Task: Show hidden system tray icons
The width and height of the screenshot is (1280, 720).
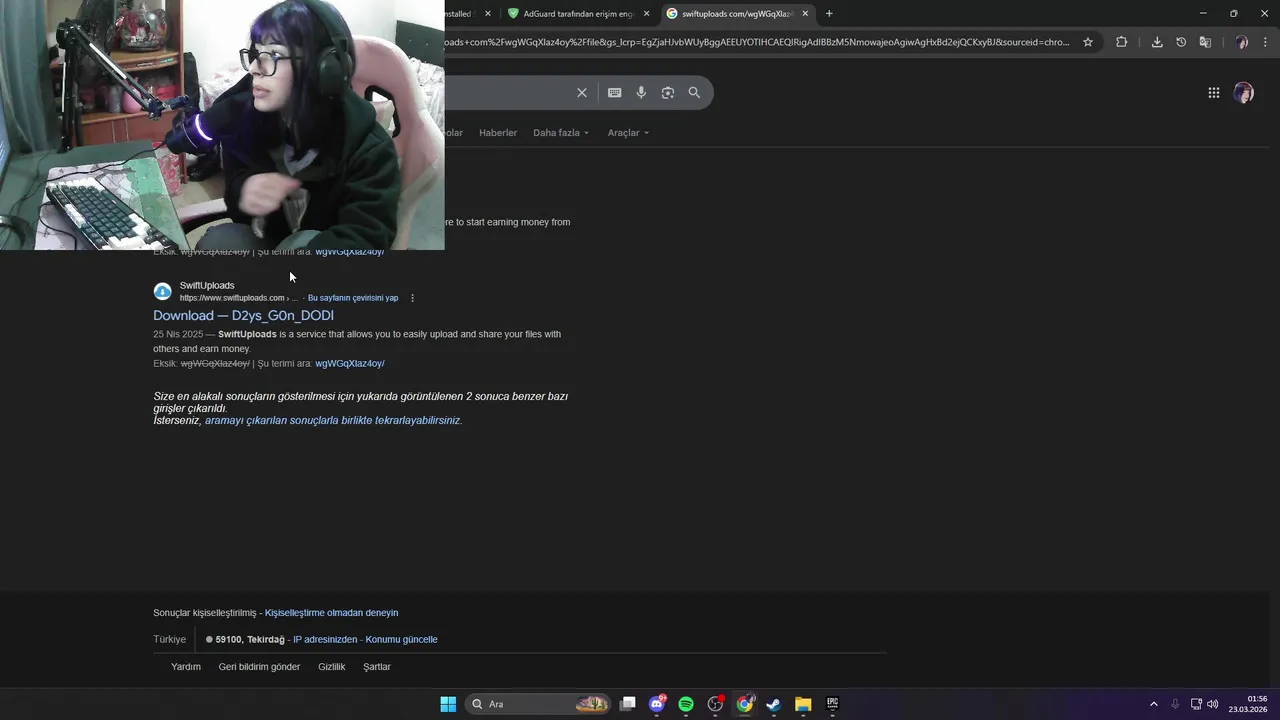Action: tap(1153, 704)
